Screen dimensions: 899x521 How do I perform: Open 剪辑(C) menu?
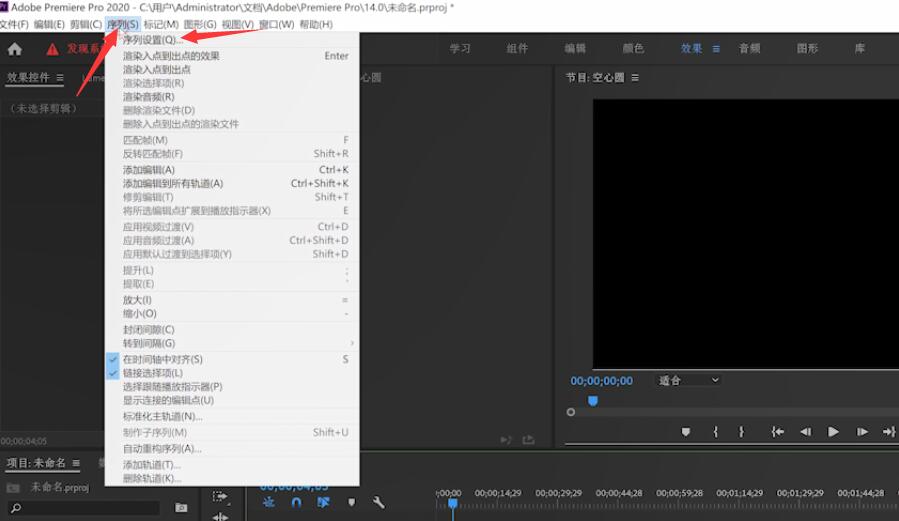(x=85, y=24)
